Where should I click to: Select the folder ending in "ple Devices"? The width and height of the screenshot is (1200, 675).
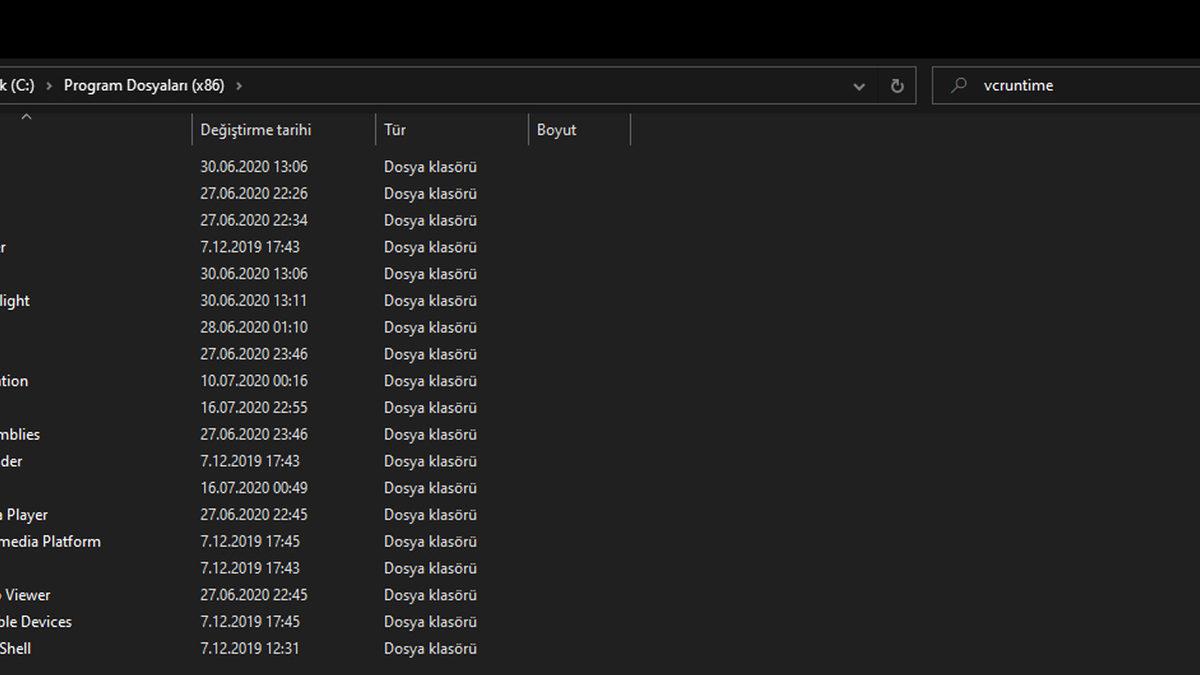click(x=36, y=622)
